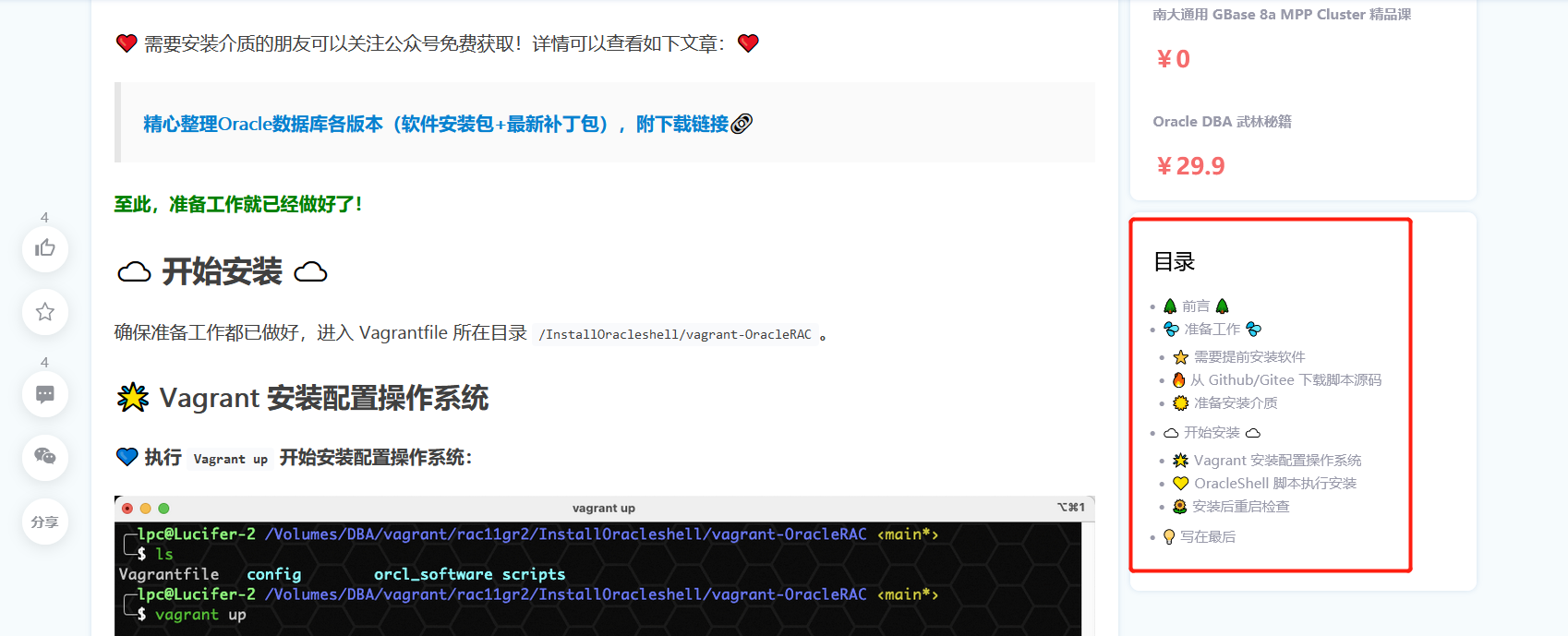Open the GBase 8a MPP Cluster course link
The height and width of the screenshot is (636, 1568).
point(1282,15)
